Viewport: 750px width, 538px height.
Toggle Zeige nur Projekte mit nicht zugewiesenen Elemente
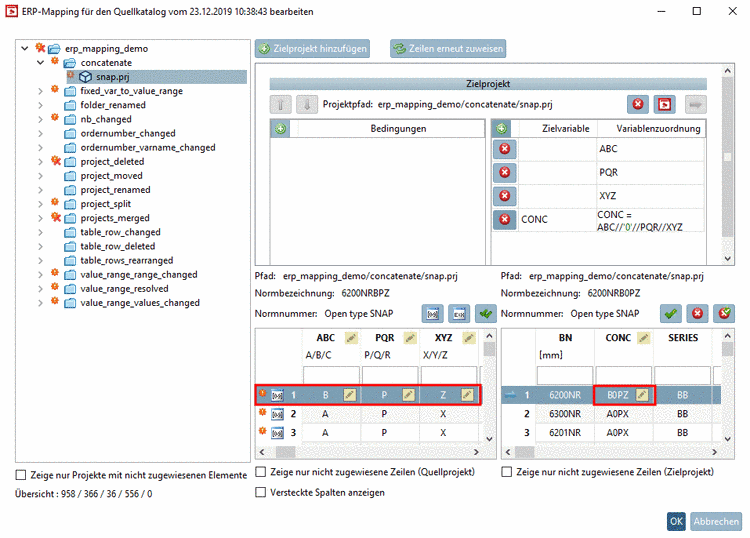(x=21, y=475)
